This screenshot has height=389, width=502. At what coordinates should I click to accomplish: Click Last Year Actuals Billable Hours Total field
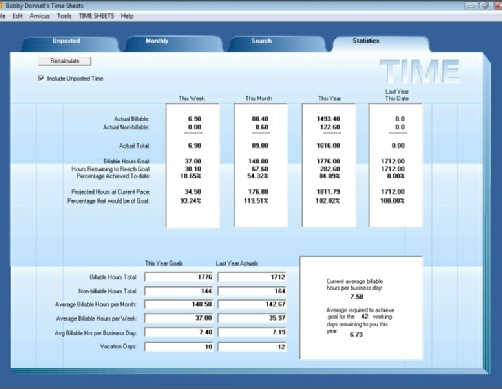coord(252,277)
